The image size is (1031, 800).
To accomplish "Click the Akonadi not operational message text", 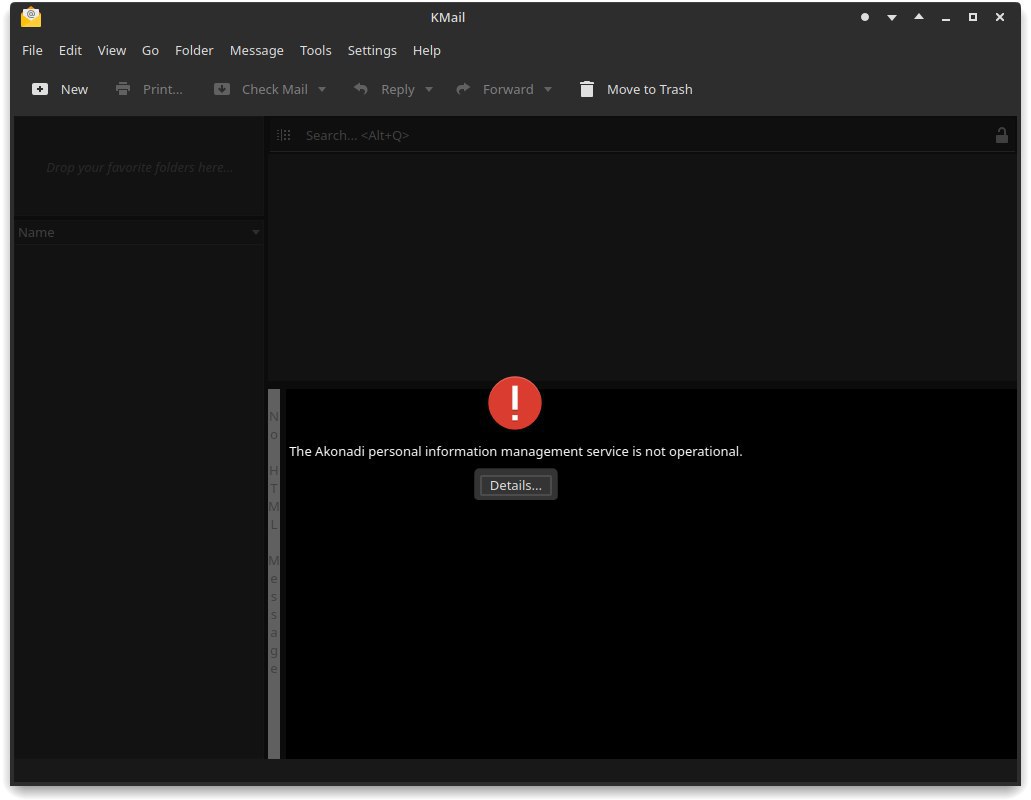I will [516, 452].
